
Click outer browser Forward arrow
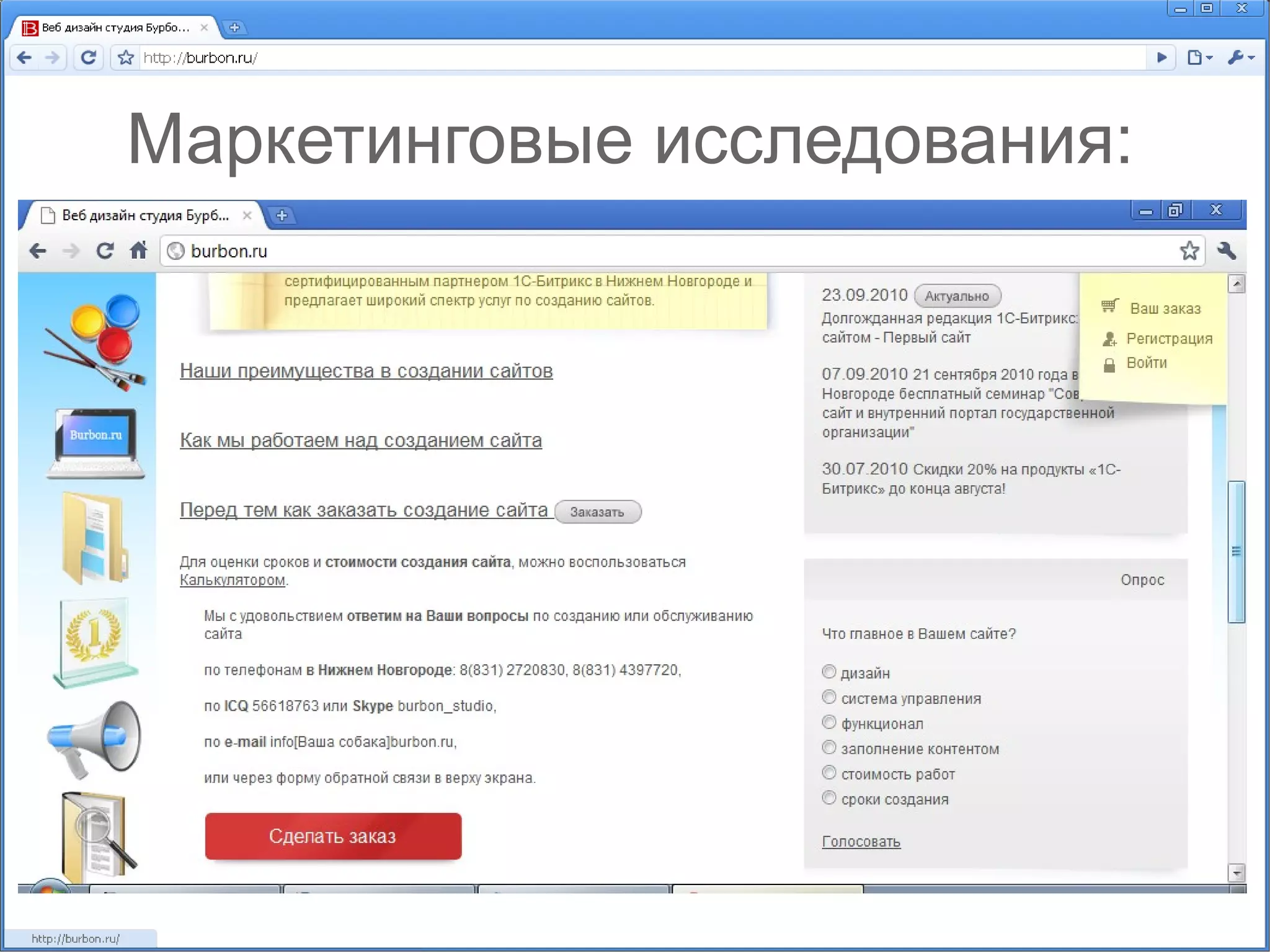click(x=52, y=58)
